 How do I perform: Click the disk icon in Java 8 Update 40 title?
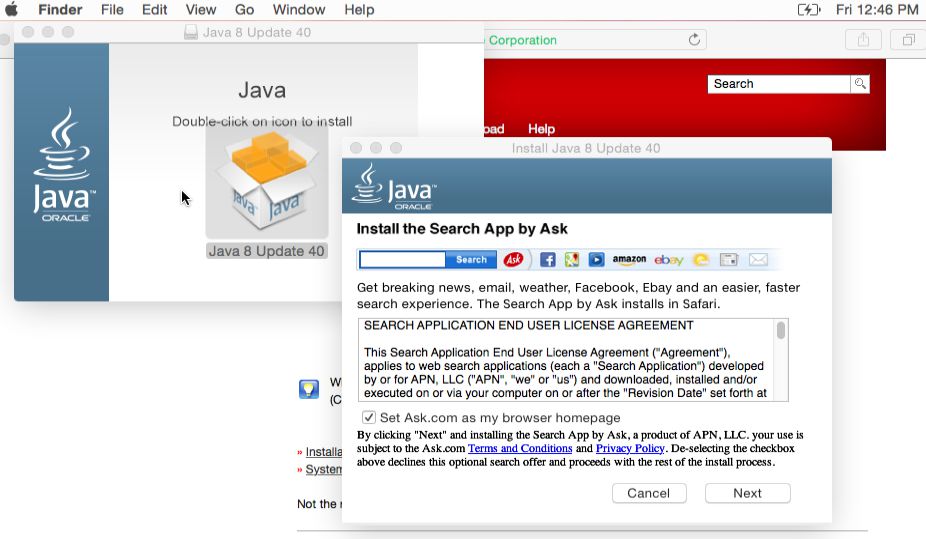[x=191, y=32]
